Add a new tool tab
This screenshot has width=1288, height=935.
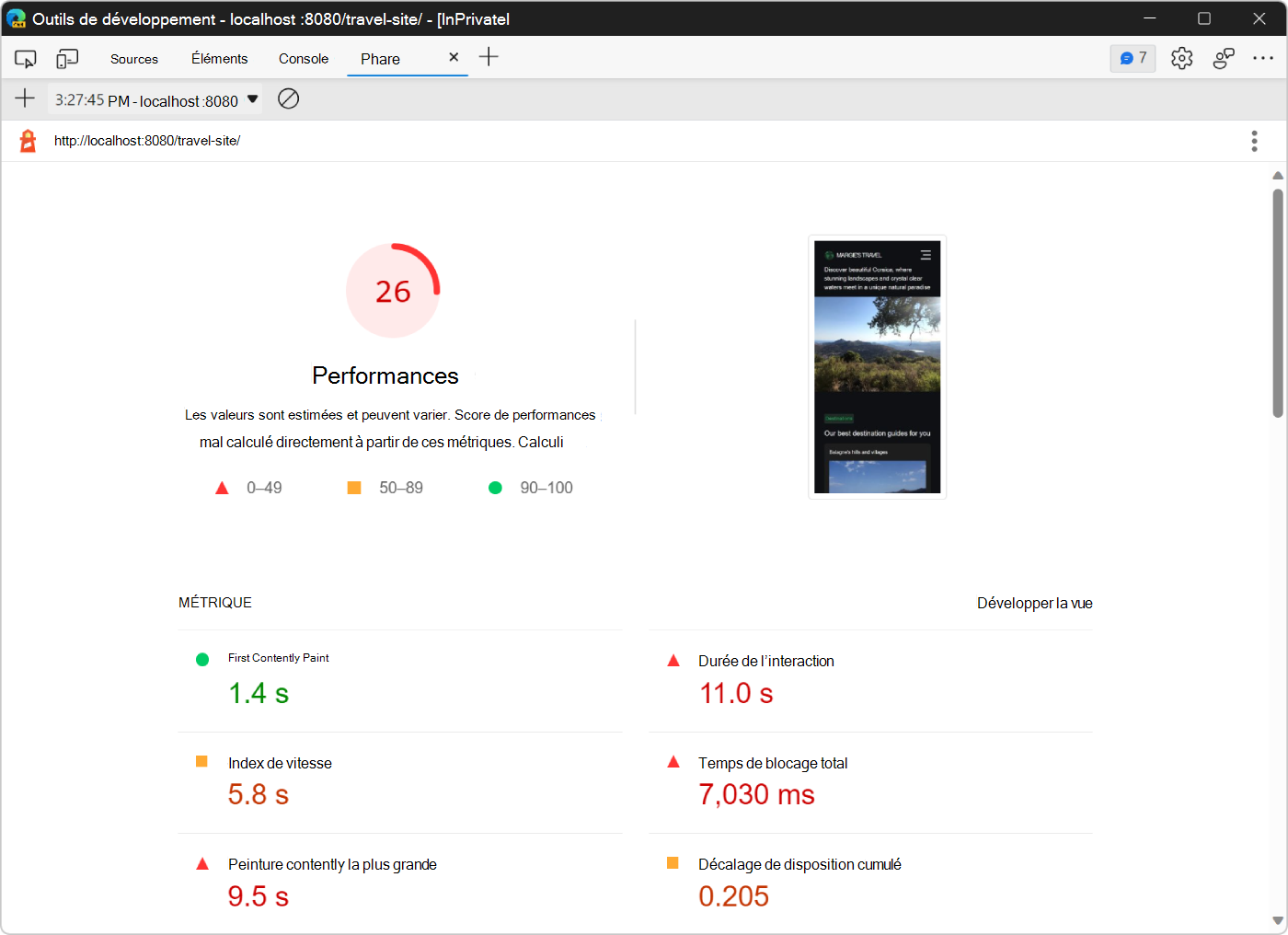(x=489, y=57)
